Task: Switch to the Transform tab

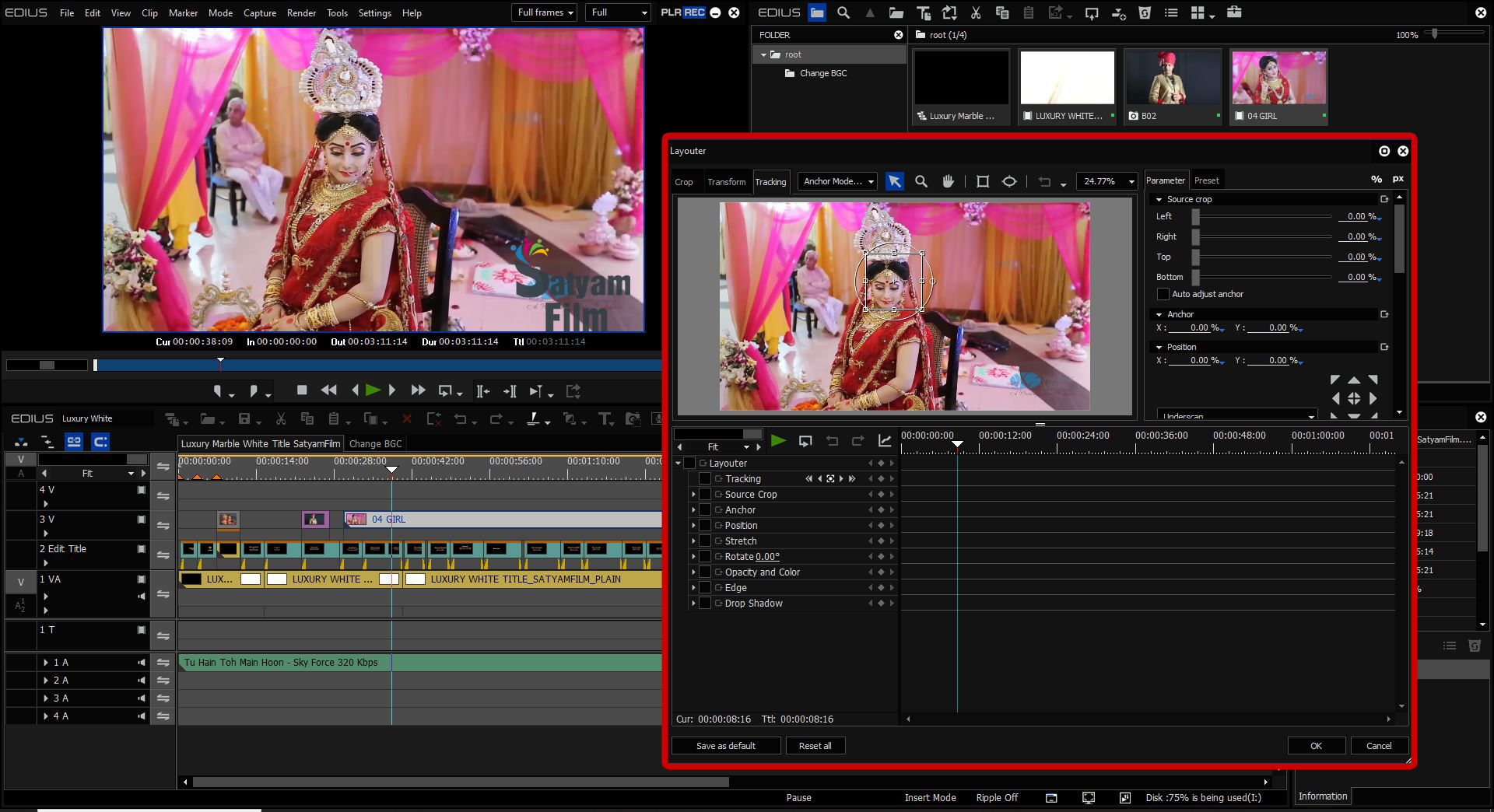Action: (726, 182)
